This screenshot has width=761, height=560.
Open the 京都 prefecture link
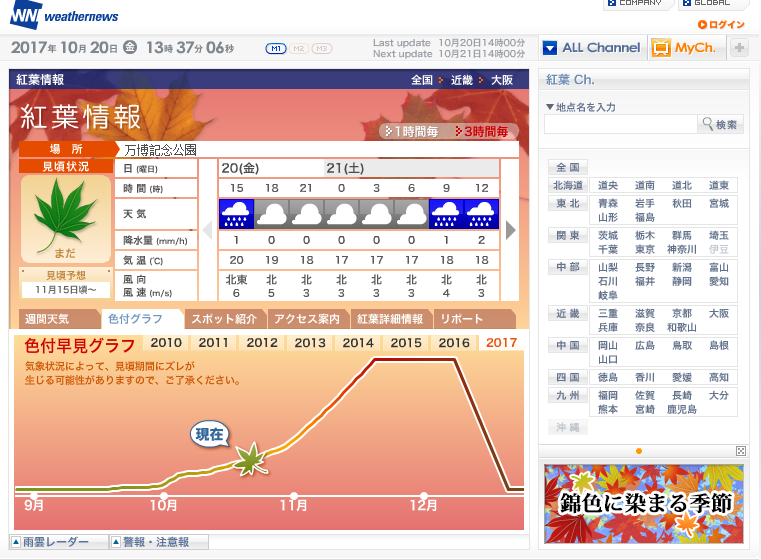681,313
